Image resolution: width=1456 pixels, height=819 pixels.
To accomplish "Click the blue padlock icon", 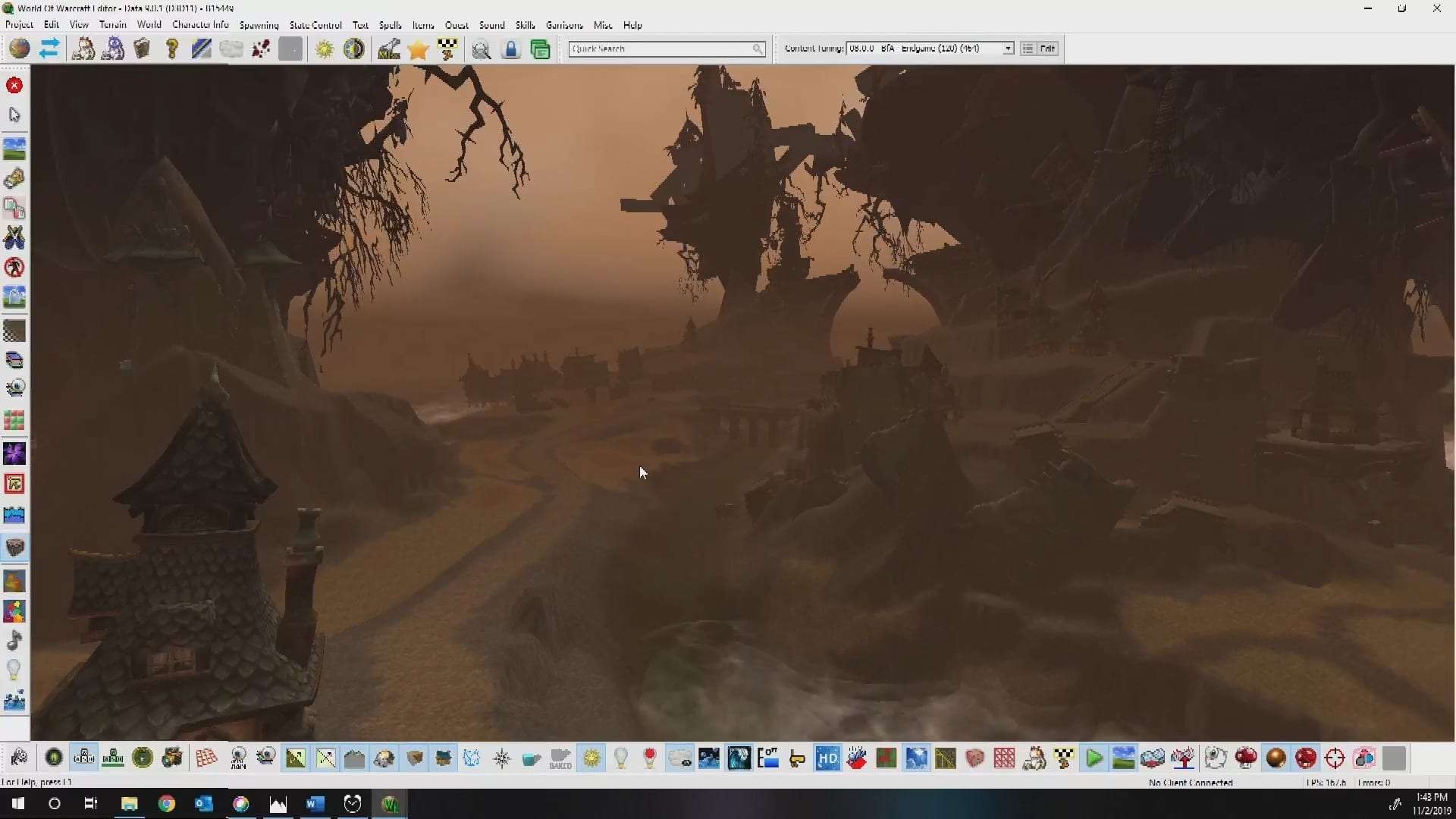I will tap(510, 50).
